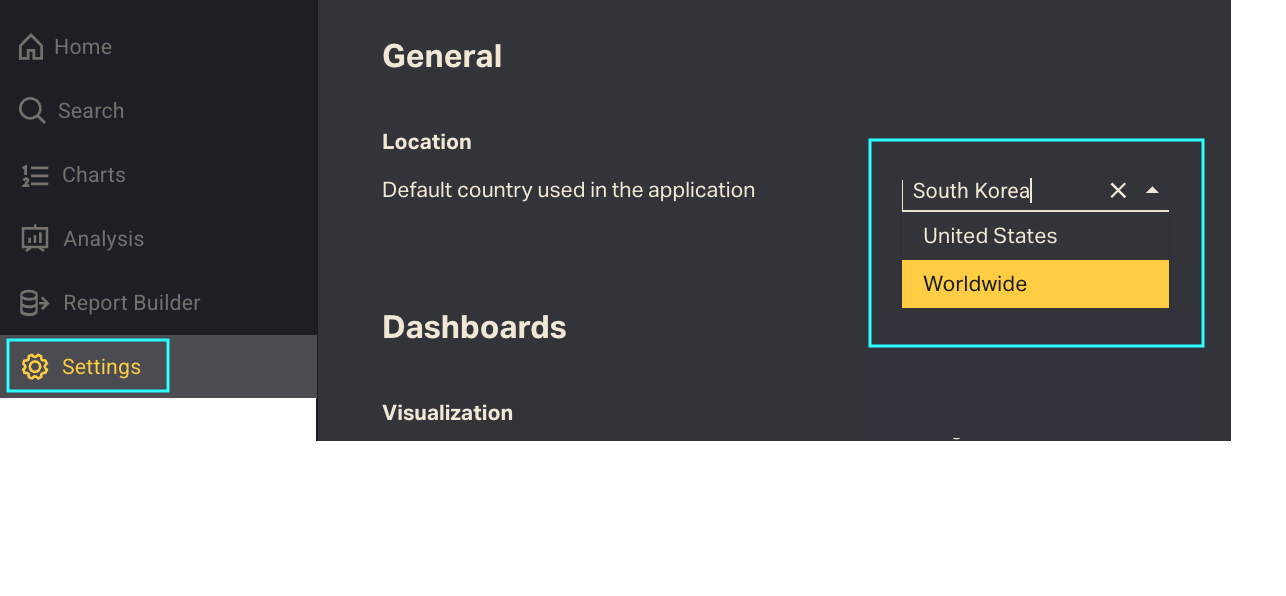
Task: Click the Analysis presentation board icon
Action: point(35,239)
